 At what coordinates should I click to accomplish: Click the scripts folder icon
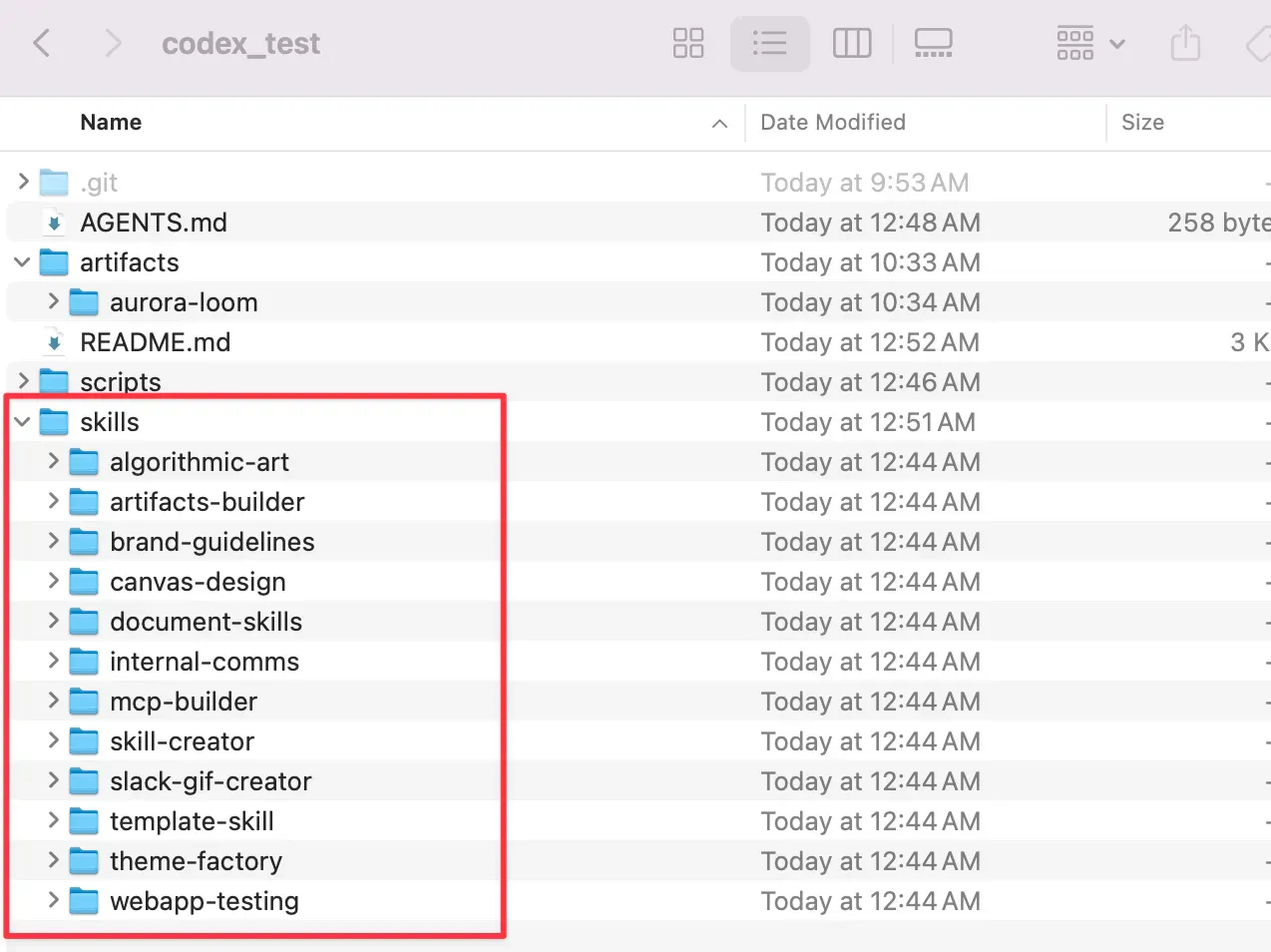[x=54, y=382]
